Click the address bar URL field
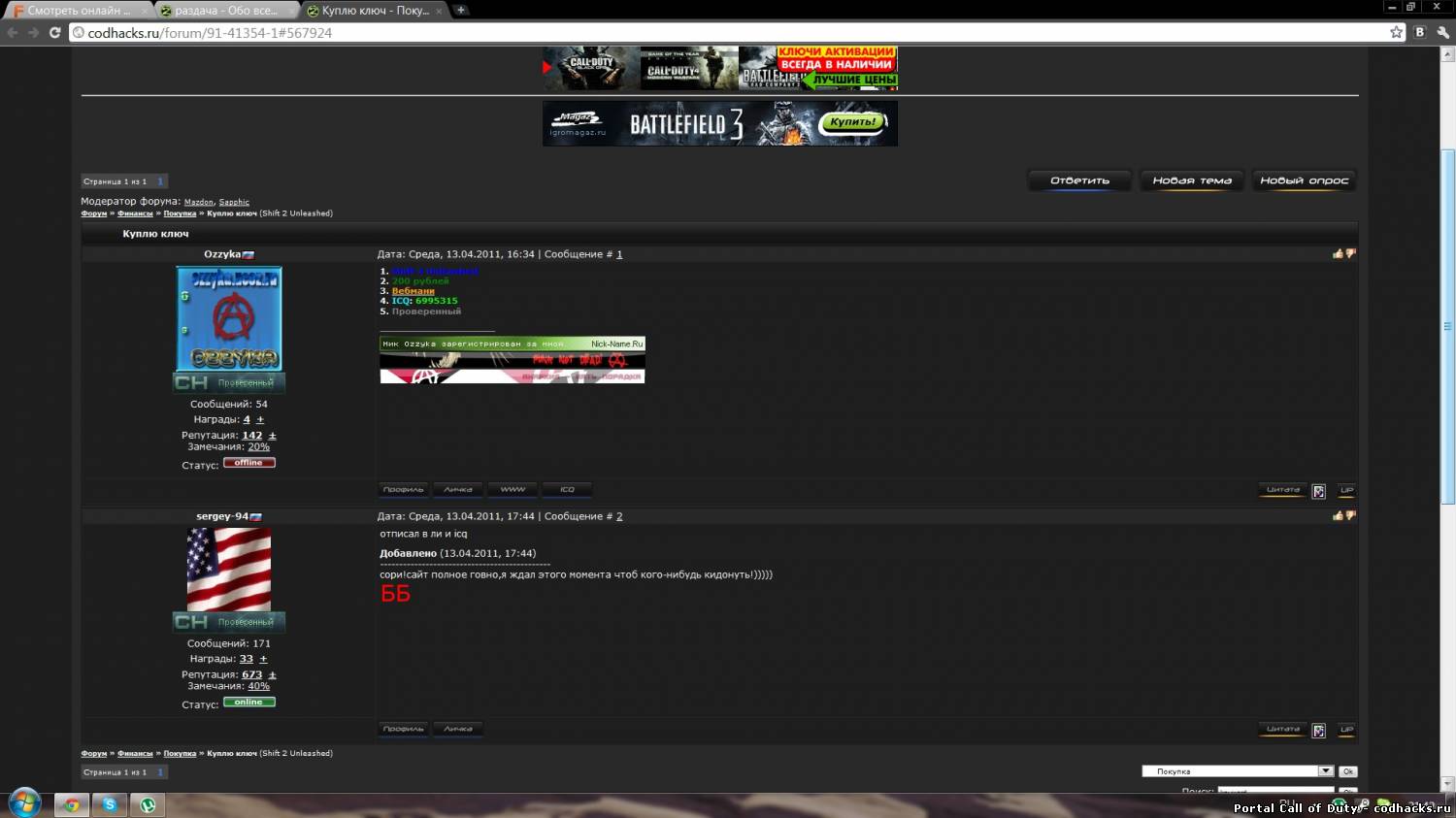Screen dimensions: 1456x818 (x=728, y=32)
